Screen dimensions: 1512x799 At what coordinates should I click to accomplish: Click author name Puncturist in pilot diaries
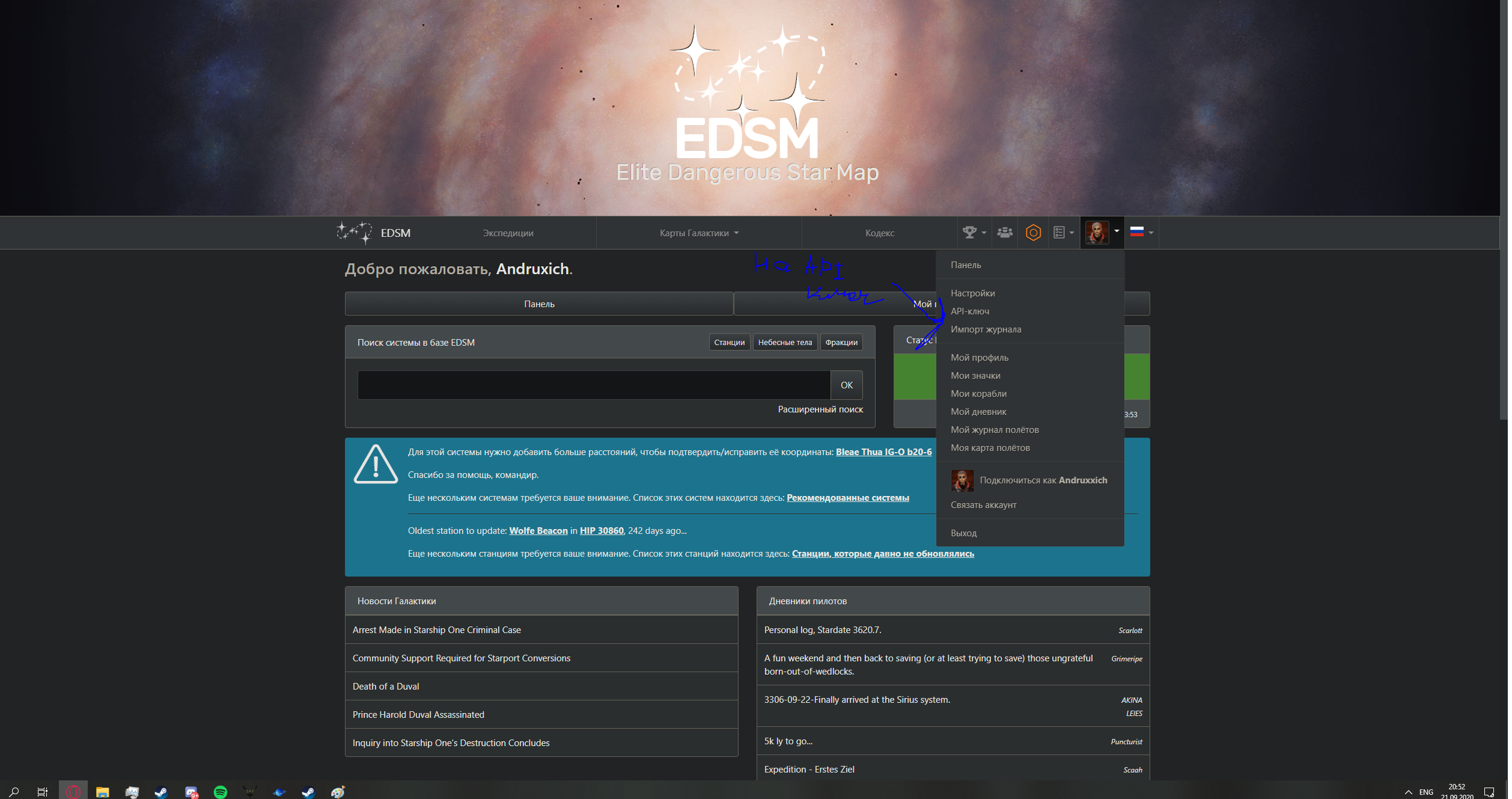[1127, 742]
